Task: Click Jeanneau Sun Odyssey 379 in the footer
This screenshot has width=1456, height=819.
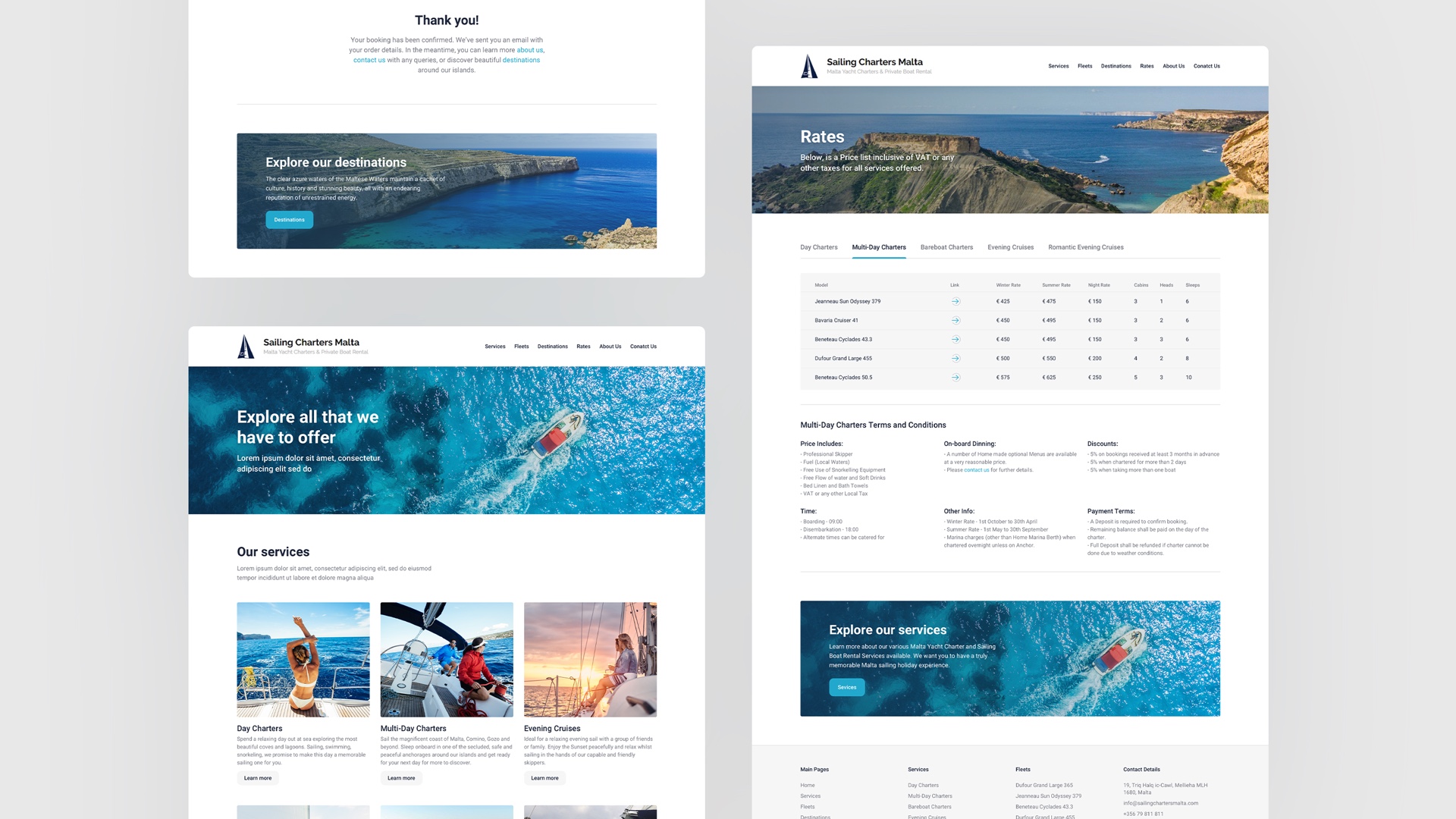Action: (1048, 796)
